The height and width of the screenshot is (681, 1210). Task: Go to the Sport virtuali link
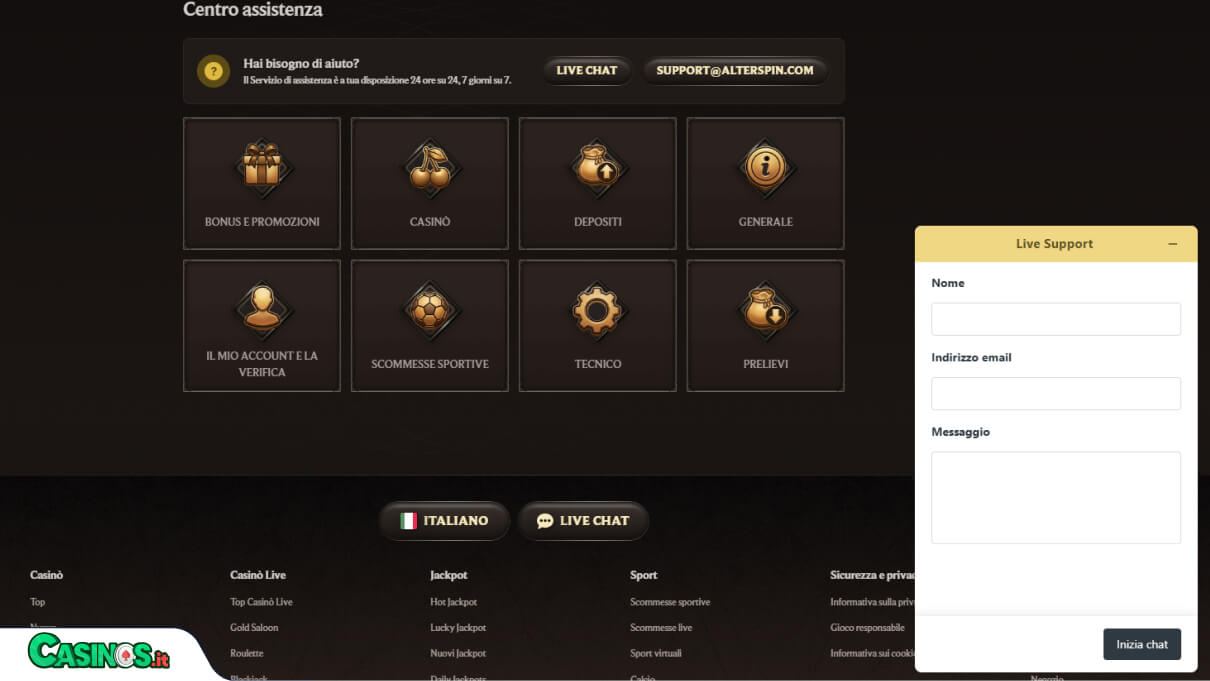656,653
